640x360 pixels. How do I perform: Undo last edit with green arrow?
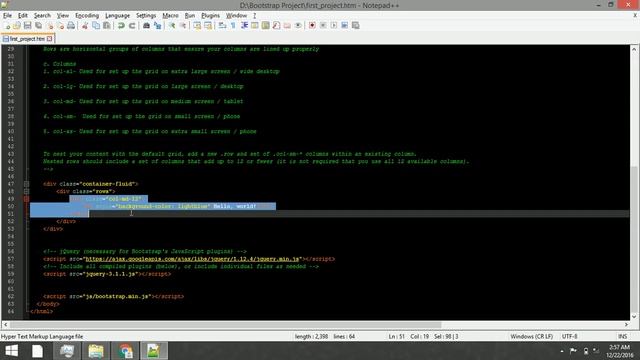coord(121,26)
